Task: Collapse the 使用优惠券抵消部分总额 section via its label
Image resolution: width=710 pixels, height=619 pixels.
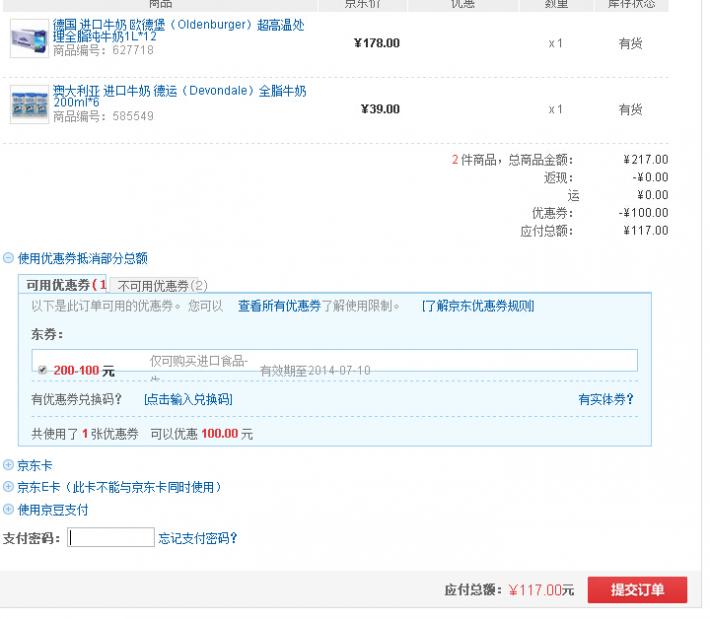Action: 83,259
